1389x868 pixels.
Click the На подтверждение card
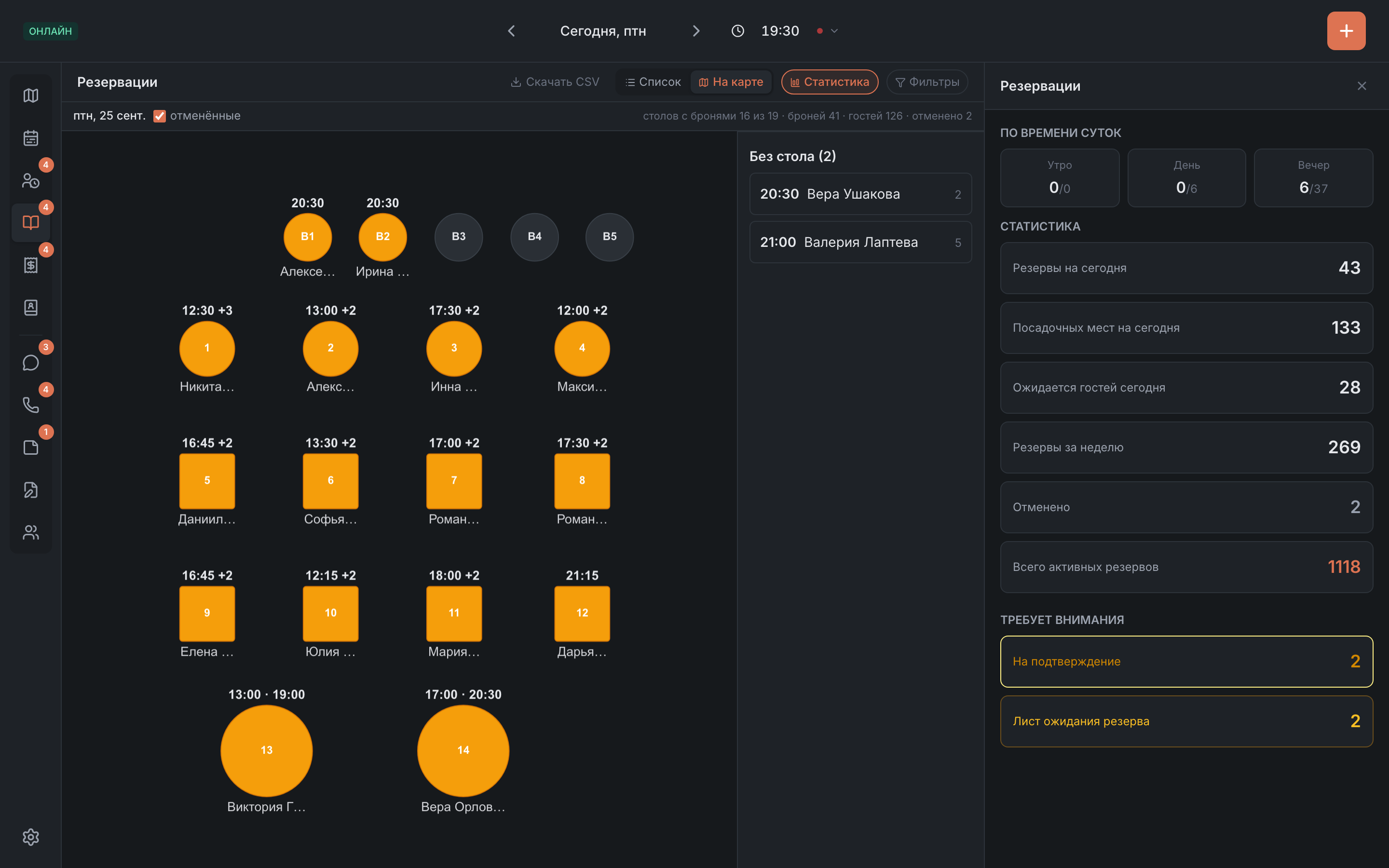click(x=1186, y=661)
